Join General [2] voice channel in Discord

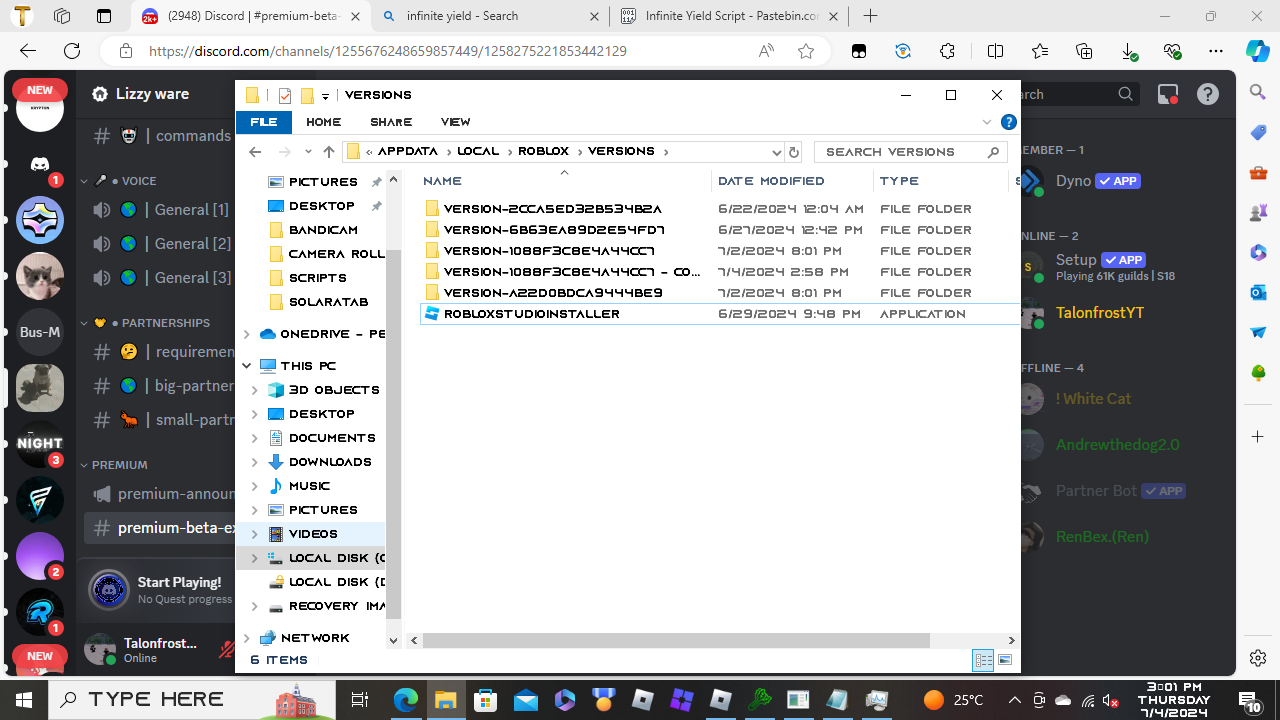[x=160, y=244]
